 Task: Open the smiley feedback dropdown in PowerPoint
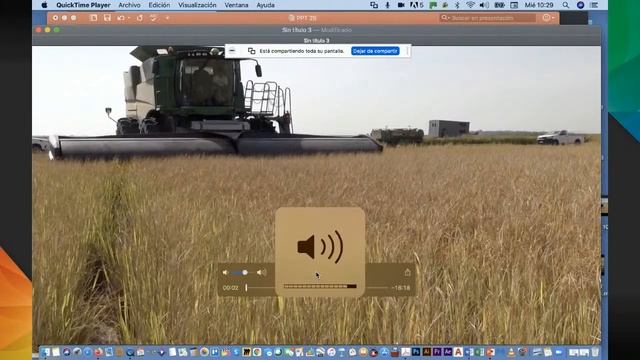(549, 18)
